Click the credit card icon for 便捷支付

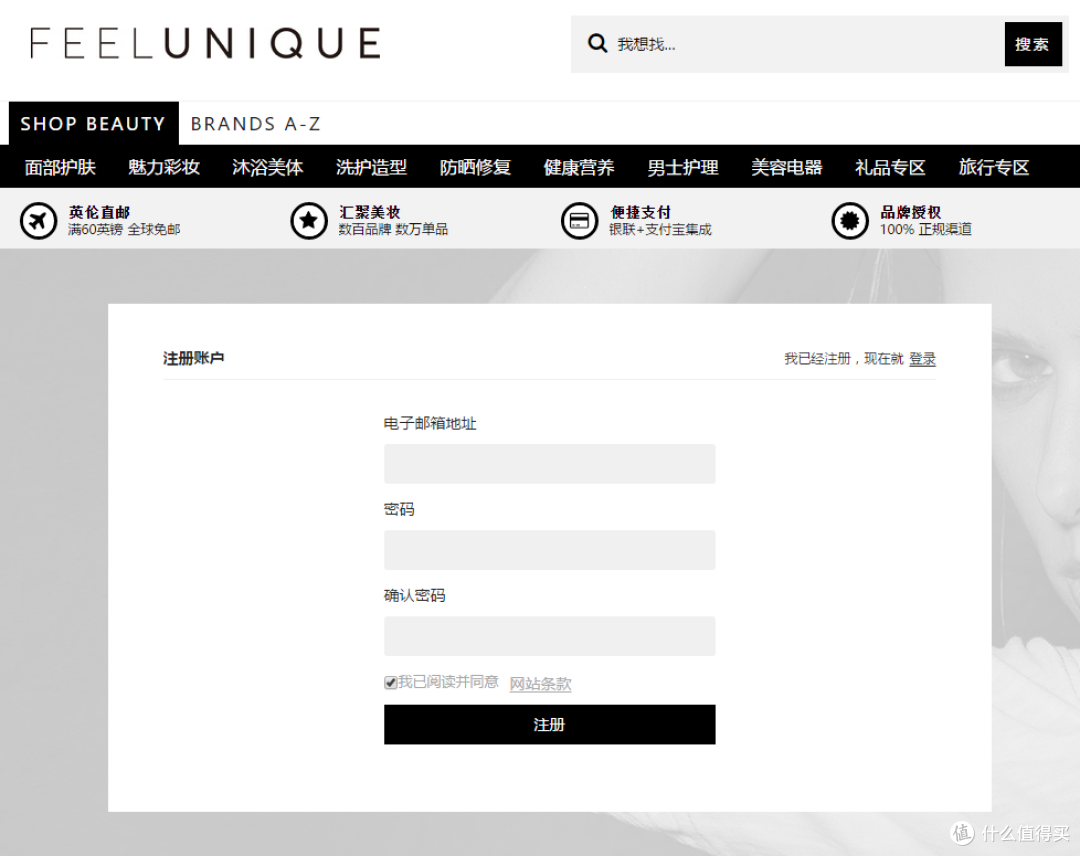[x=579, y=220]
